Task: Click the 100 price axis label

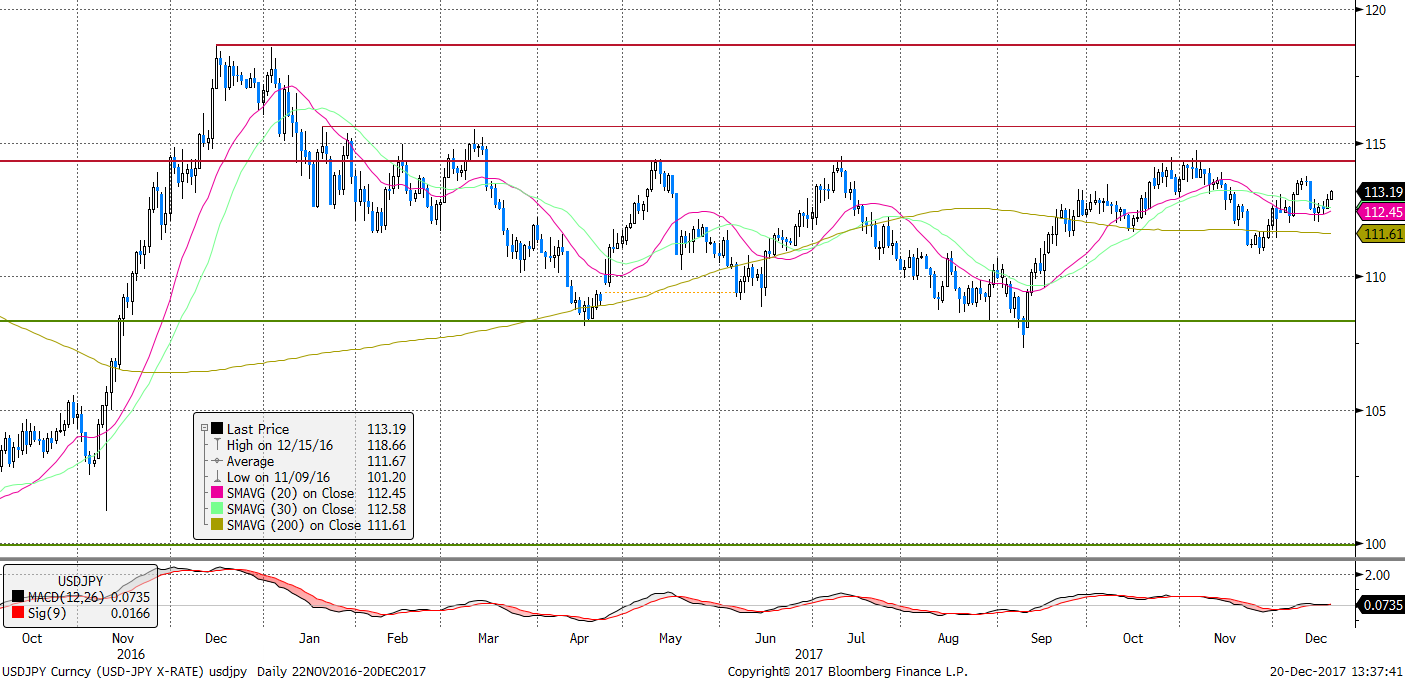Action: pyautogui.click(x=1374, y=544)
